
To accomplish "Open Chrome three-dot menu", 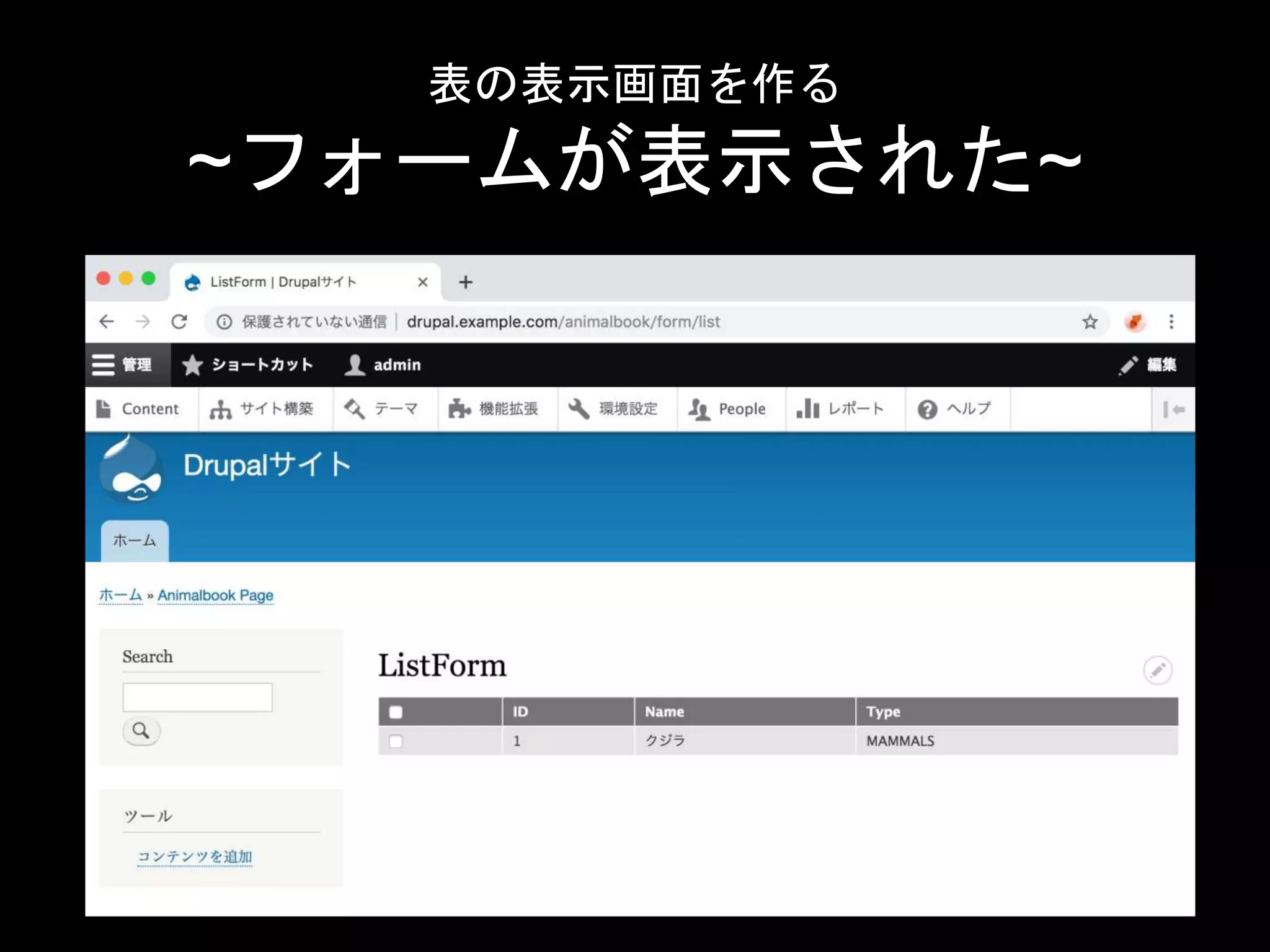I will 1171,322.
